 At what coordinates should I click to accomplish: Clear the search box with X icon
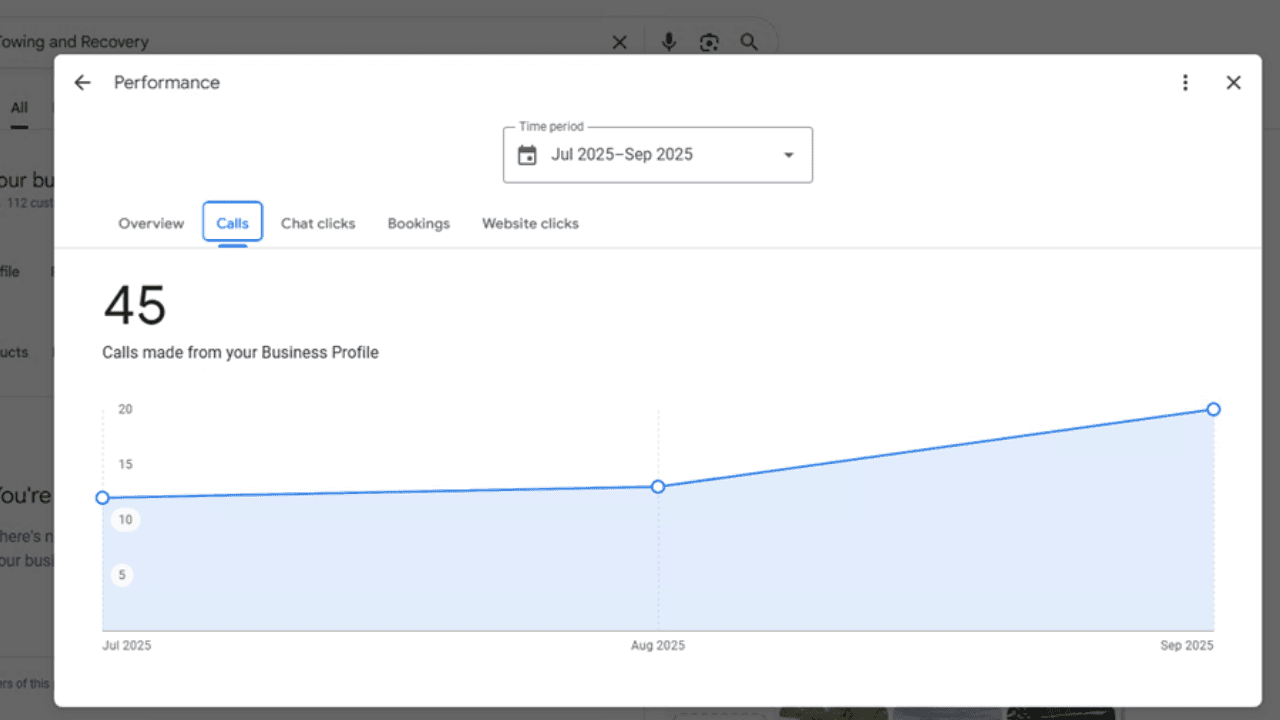[619, 42]
